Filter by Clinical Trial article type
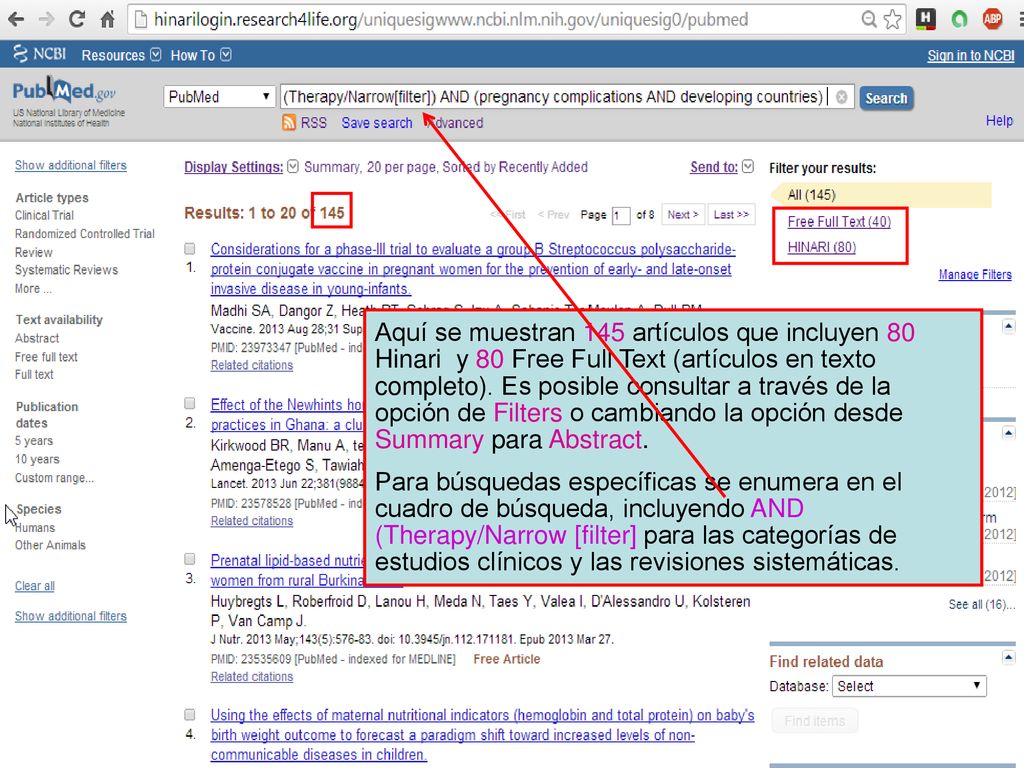 (x=44, y=215)
